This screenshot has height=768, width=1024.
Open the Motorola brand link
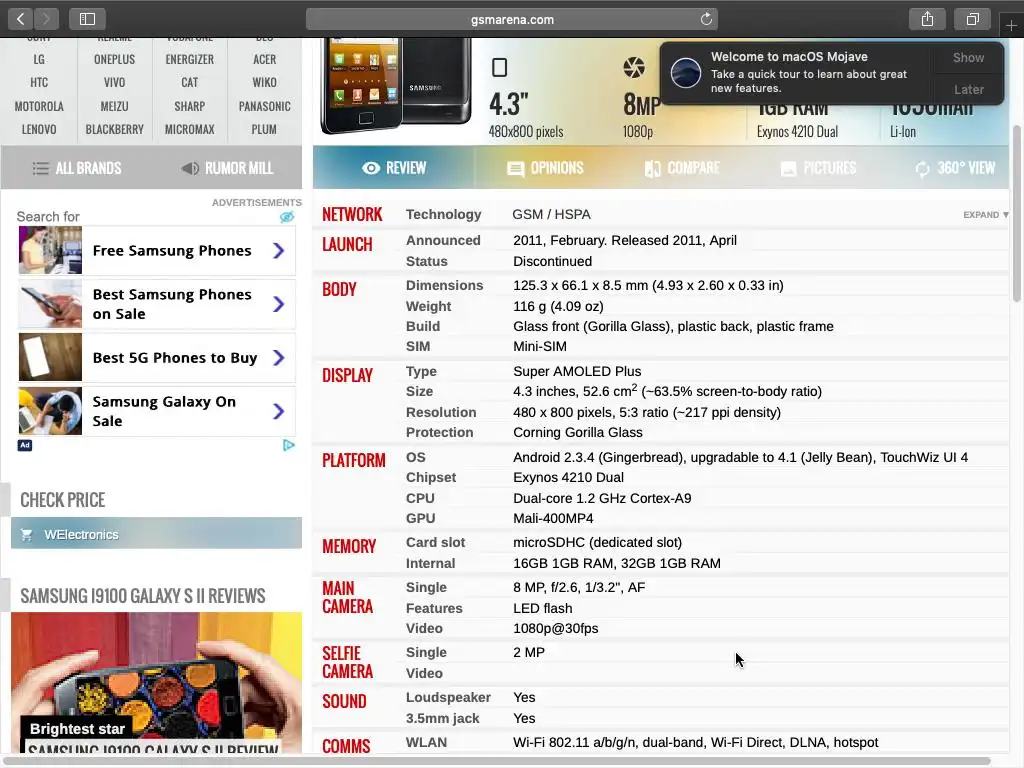point(39,106)
